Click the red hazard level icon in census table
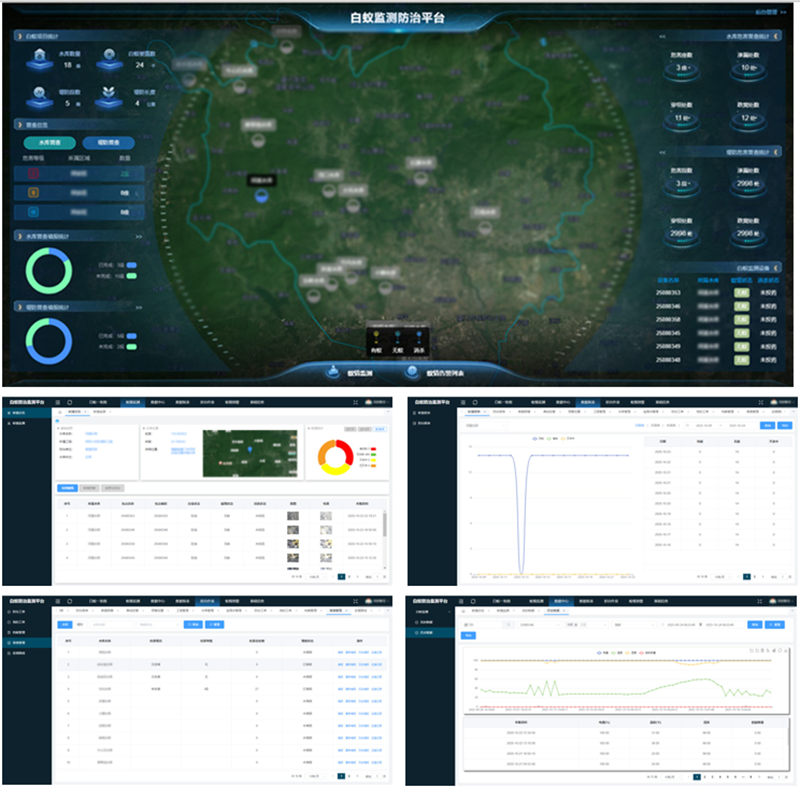The height and width of the screenshot is (788, 800). click(x=33, y=173)
